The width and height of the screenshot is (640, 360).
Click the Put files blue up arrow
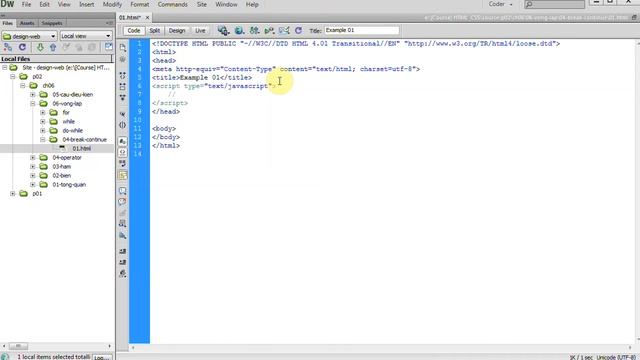pos(53,47)
